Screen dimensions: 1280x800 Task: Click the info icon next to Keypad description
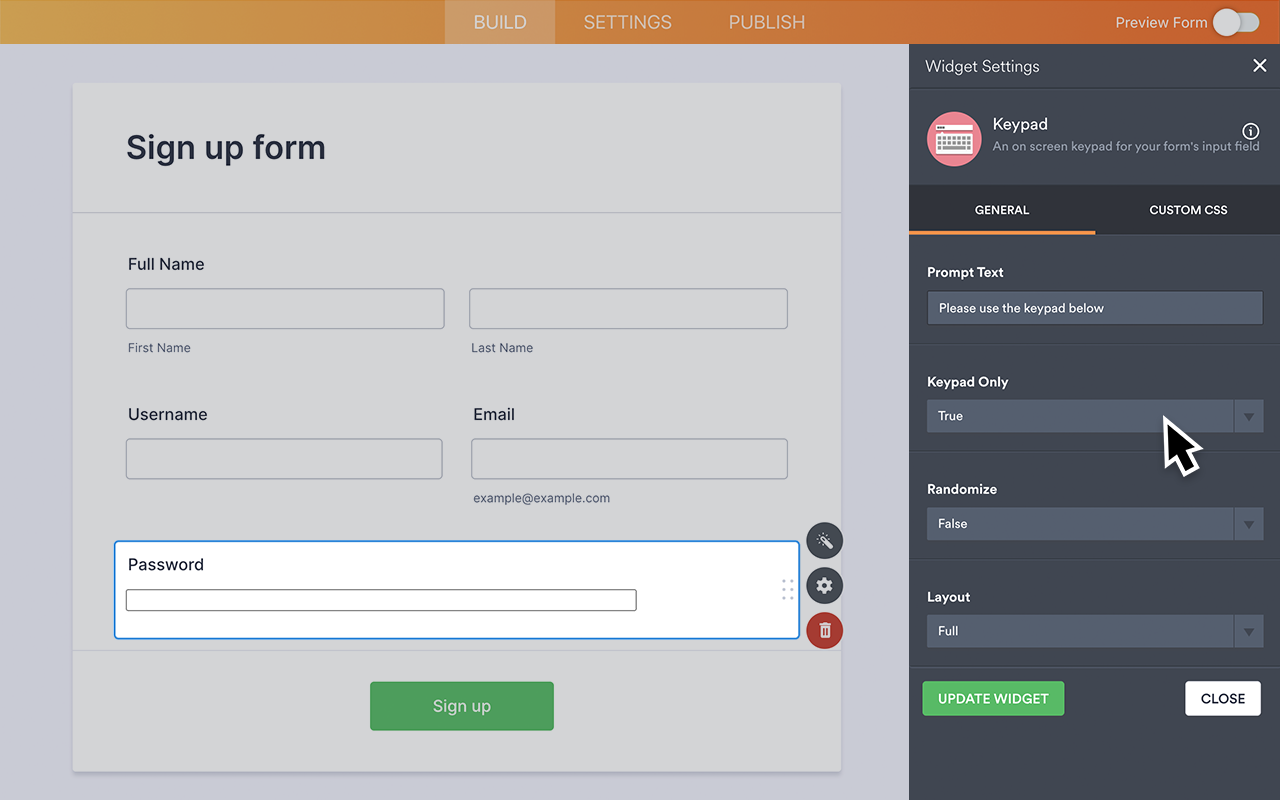pyautogui.click(x=1250, y=131)
